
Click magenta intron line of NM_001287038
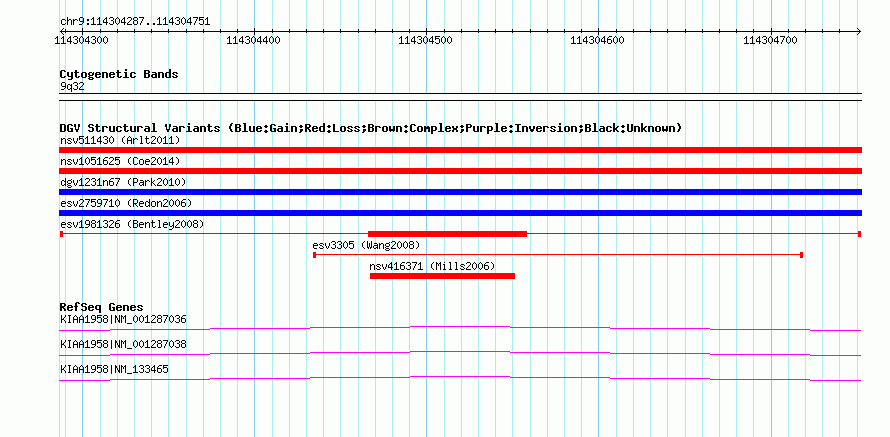[x=460, y=352]
